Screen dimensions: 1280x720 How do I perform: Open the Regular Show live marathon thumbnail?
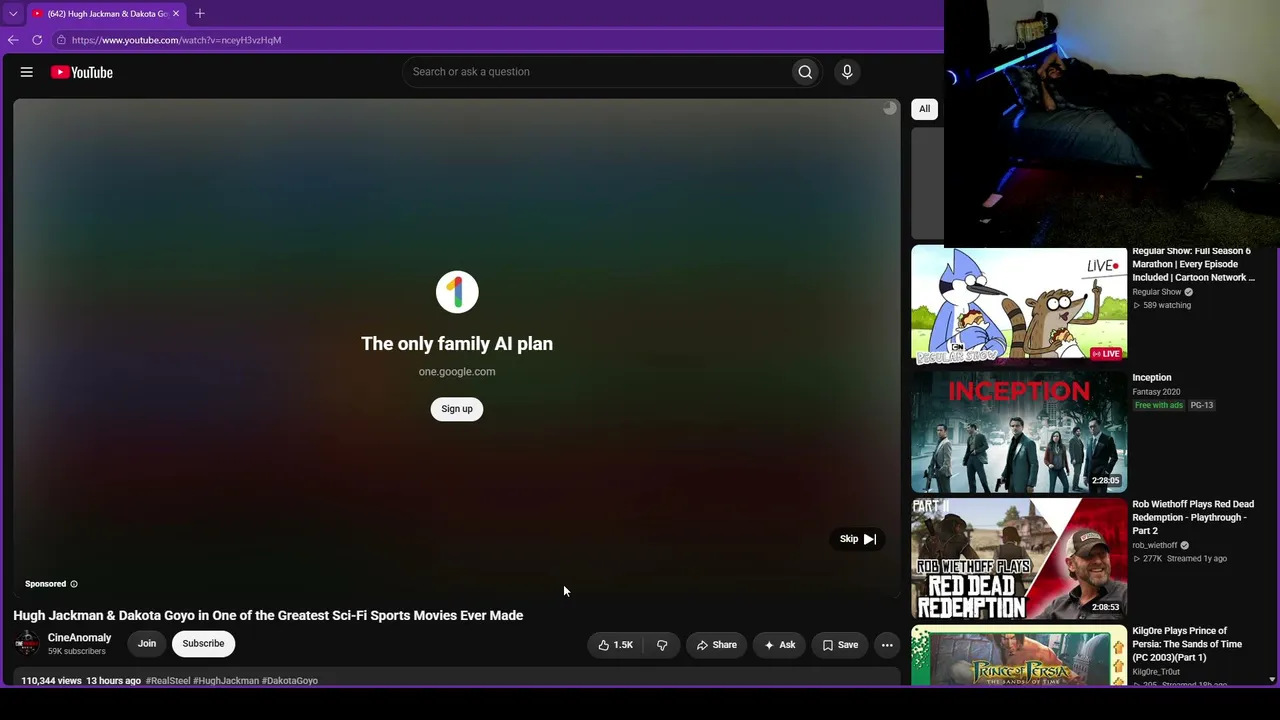tap(1019, 306)
